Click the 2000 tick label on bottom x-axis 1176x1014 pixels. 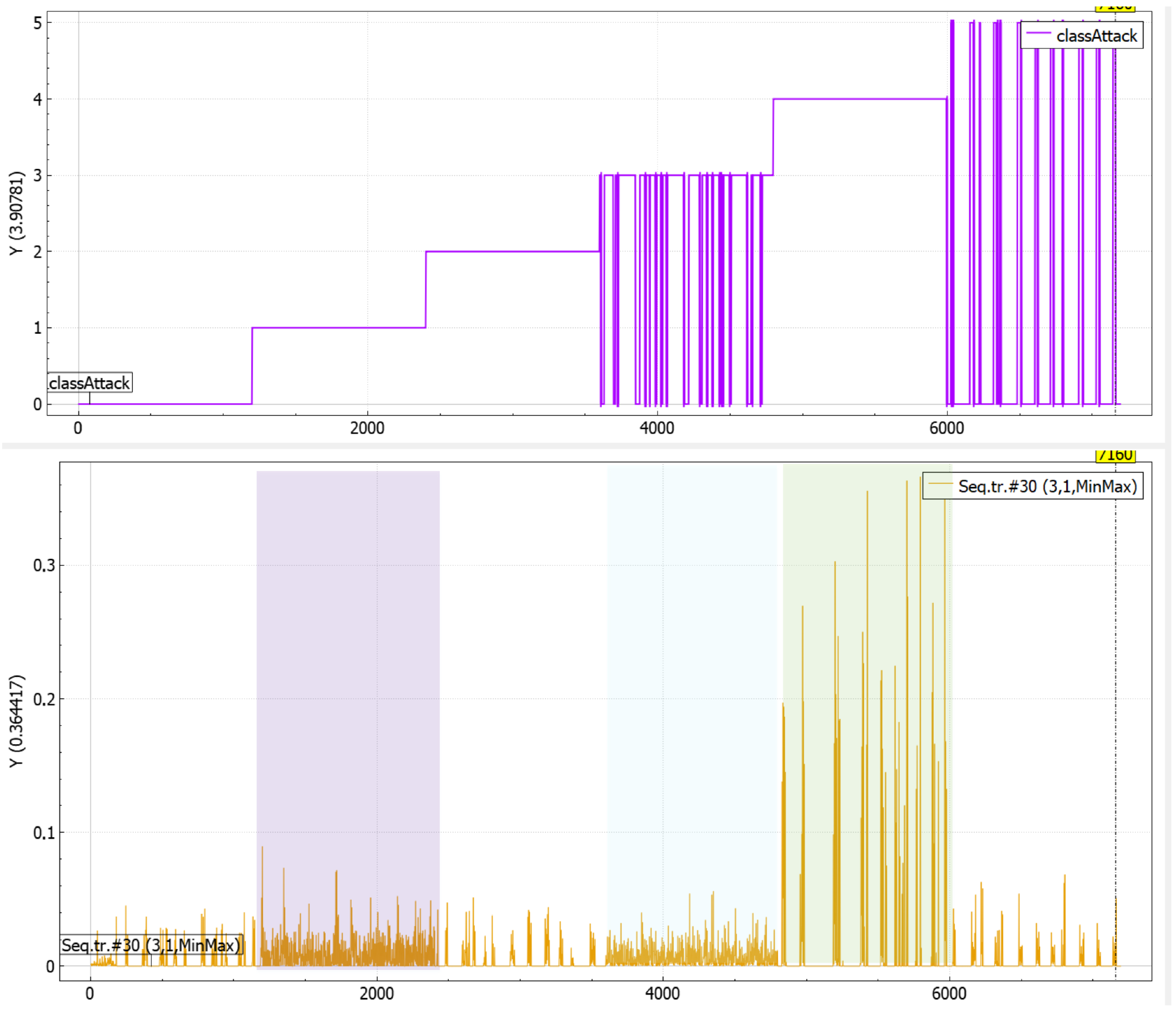point(376,994)
